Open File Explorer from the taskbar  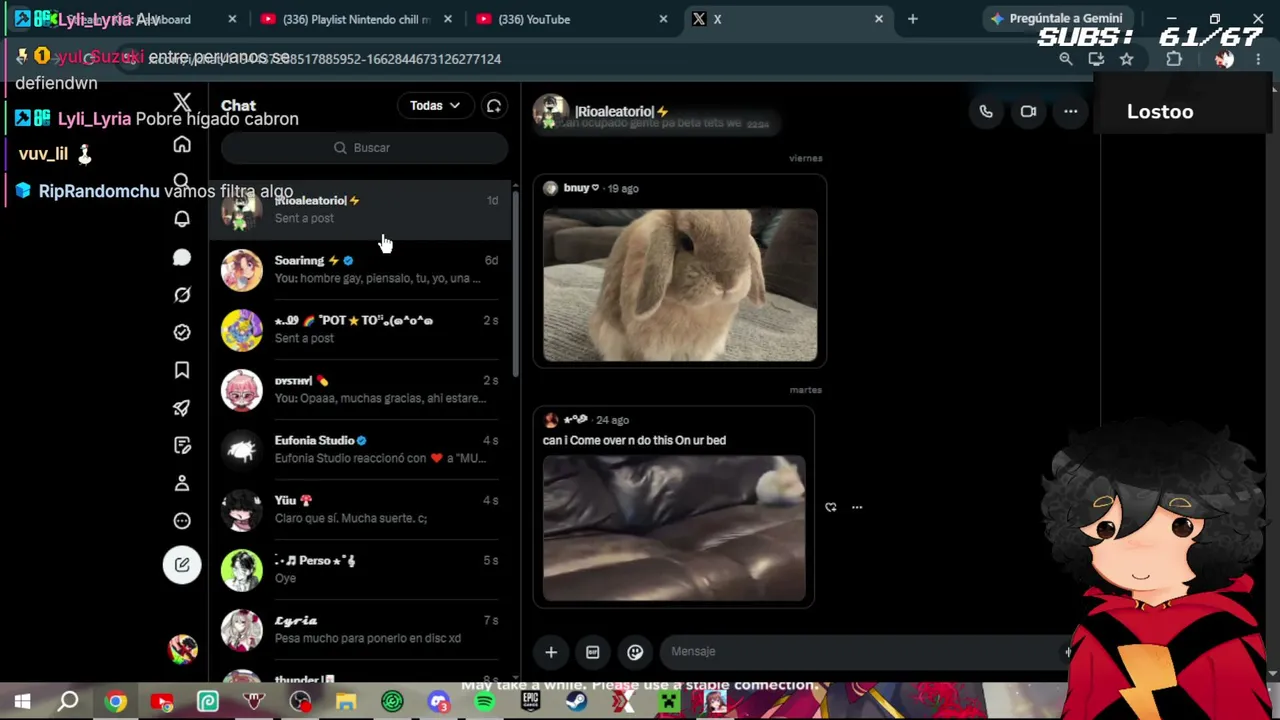[346, 702]
